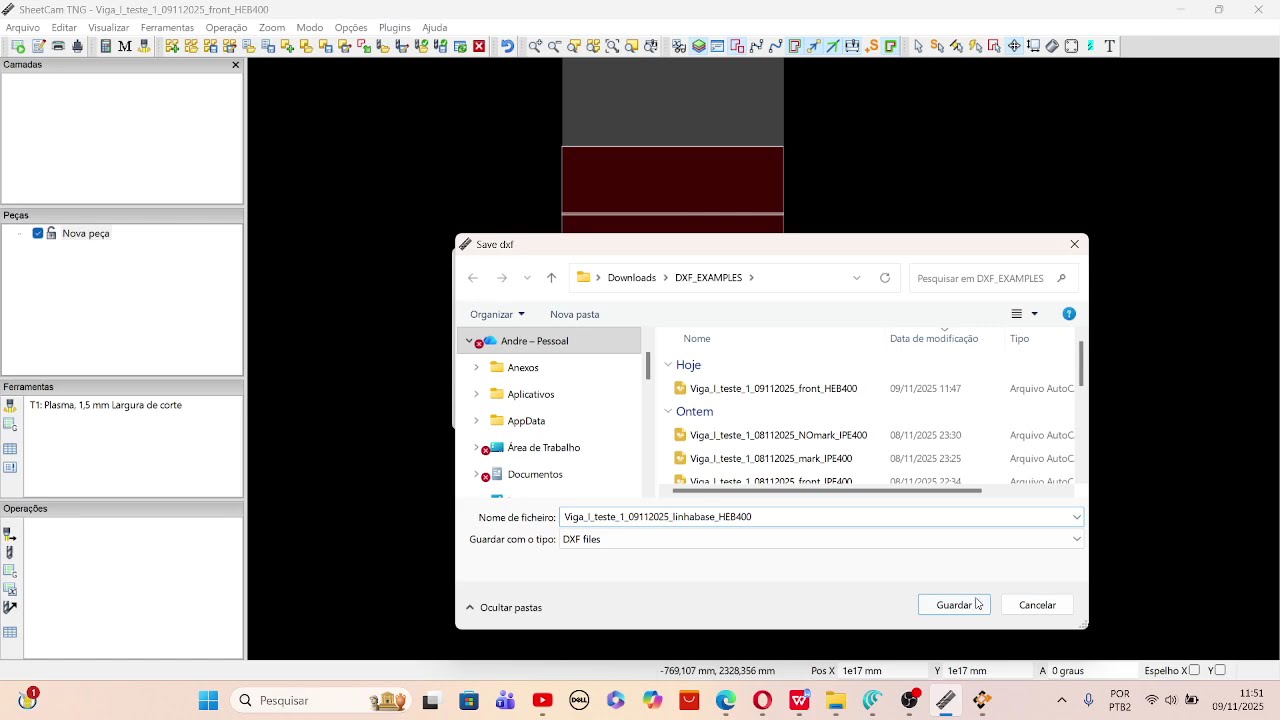Open the Plugins menu

pos(395,28)
